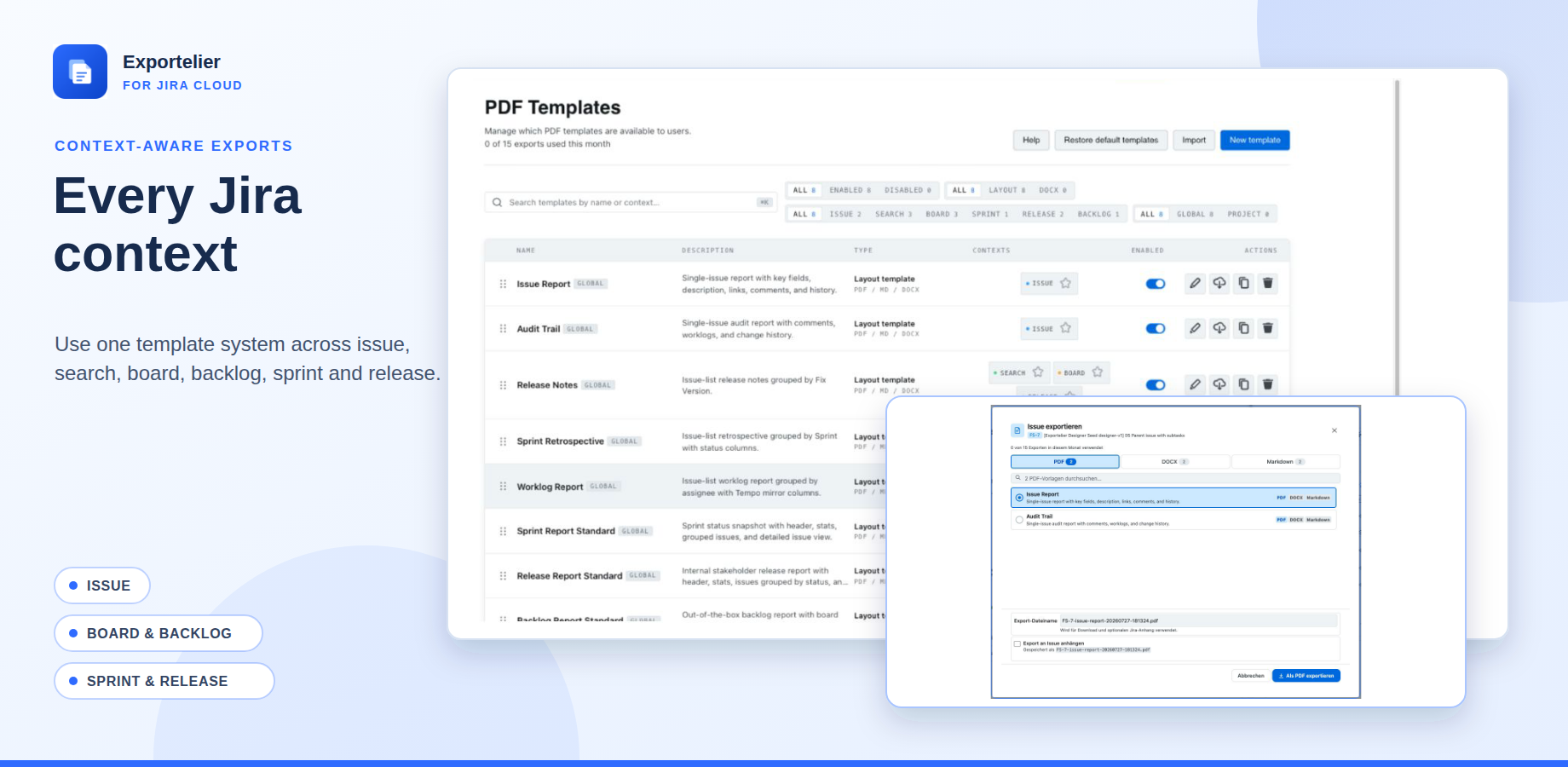
Task: Edit the Audit Trail template
Action: tap(1196, 328)
